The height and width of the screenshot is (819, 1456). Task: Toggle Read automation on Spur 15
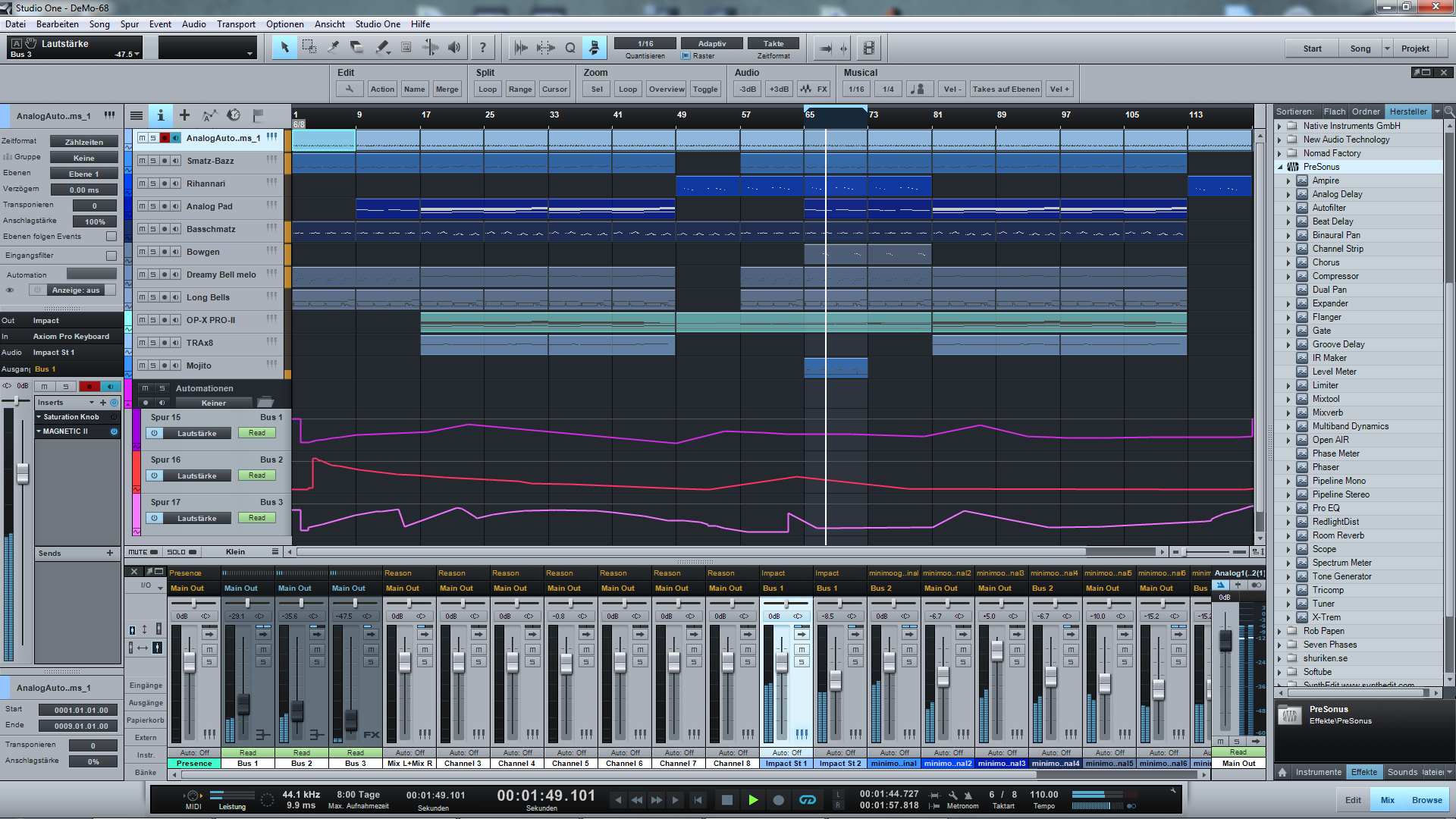click(x=257, y=433)
